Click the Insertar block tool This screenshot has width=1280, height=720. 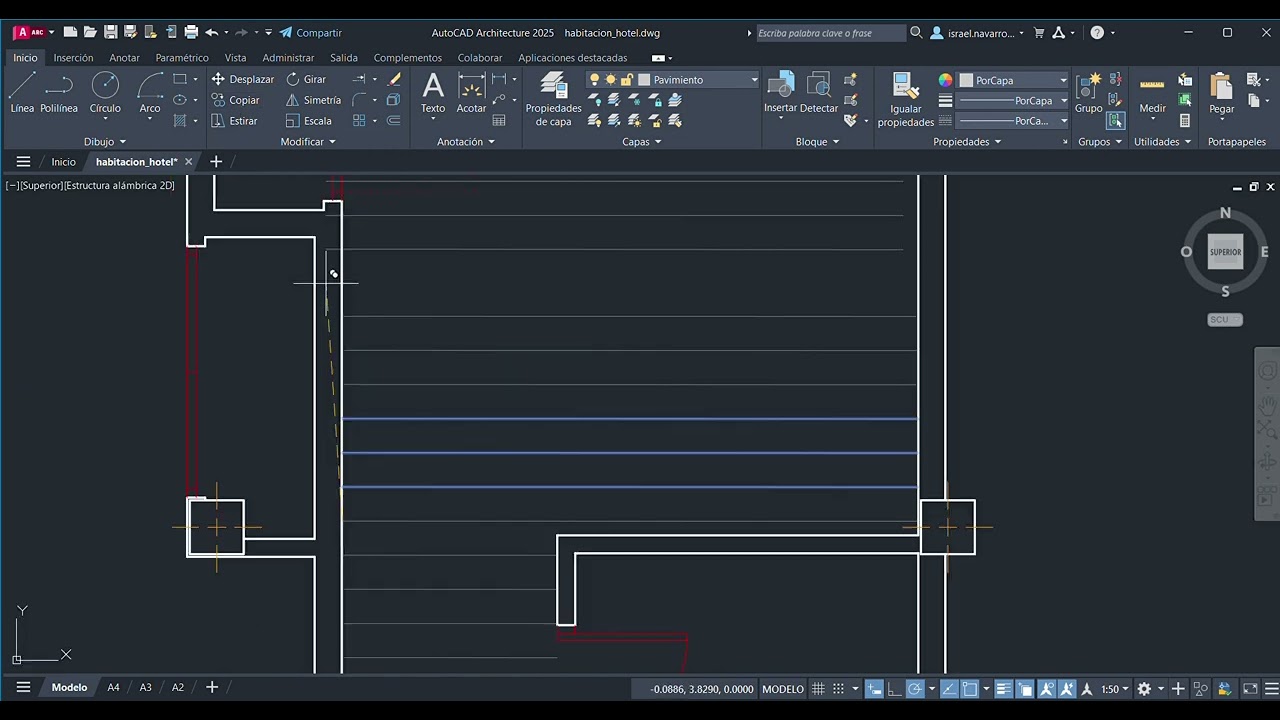tap(780, 93)
